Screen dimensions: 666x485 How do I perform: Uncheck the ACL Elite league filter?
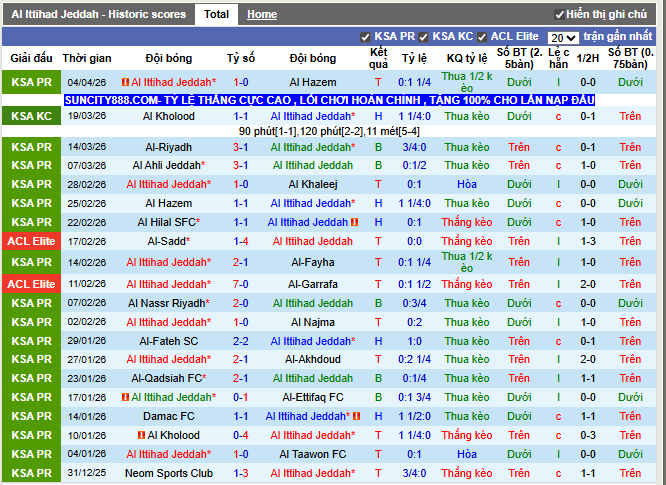click(481, 37)
